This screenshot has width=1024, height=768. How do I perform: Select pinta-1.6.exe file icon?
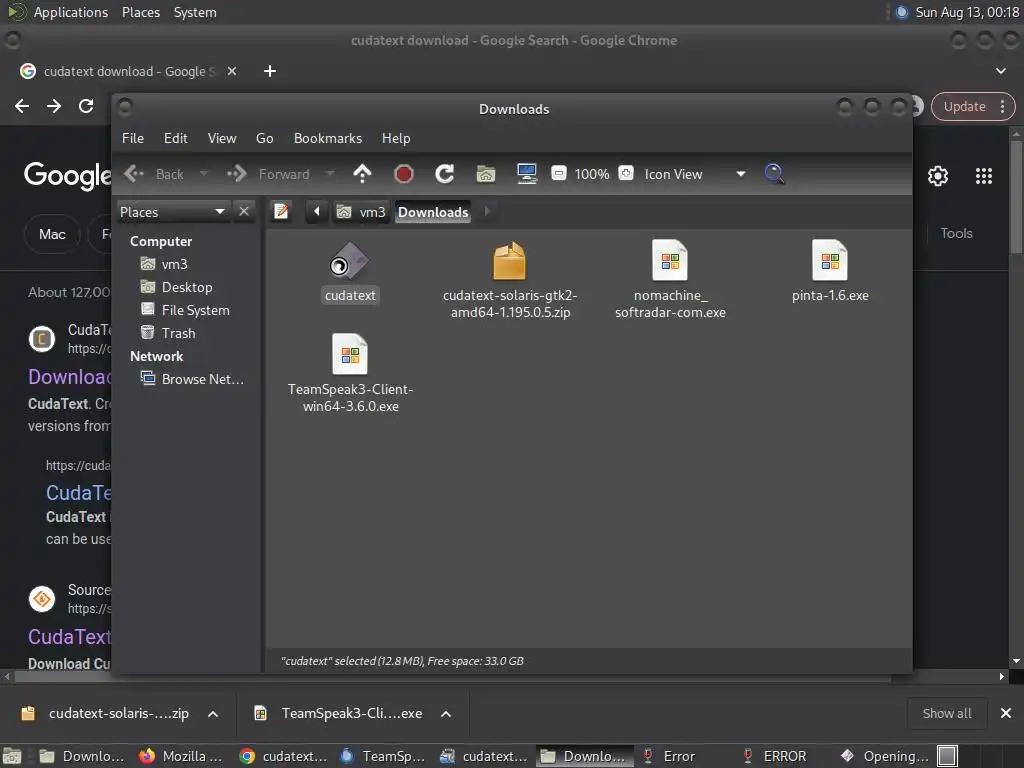pyautogui.click(x=830, y=260)
